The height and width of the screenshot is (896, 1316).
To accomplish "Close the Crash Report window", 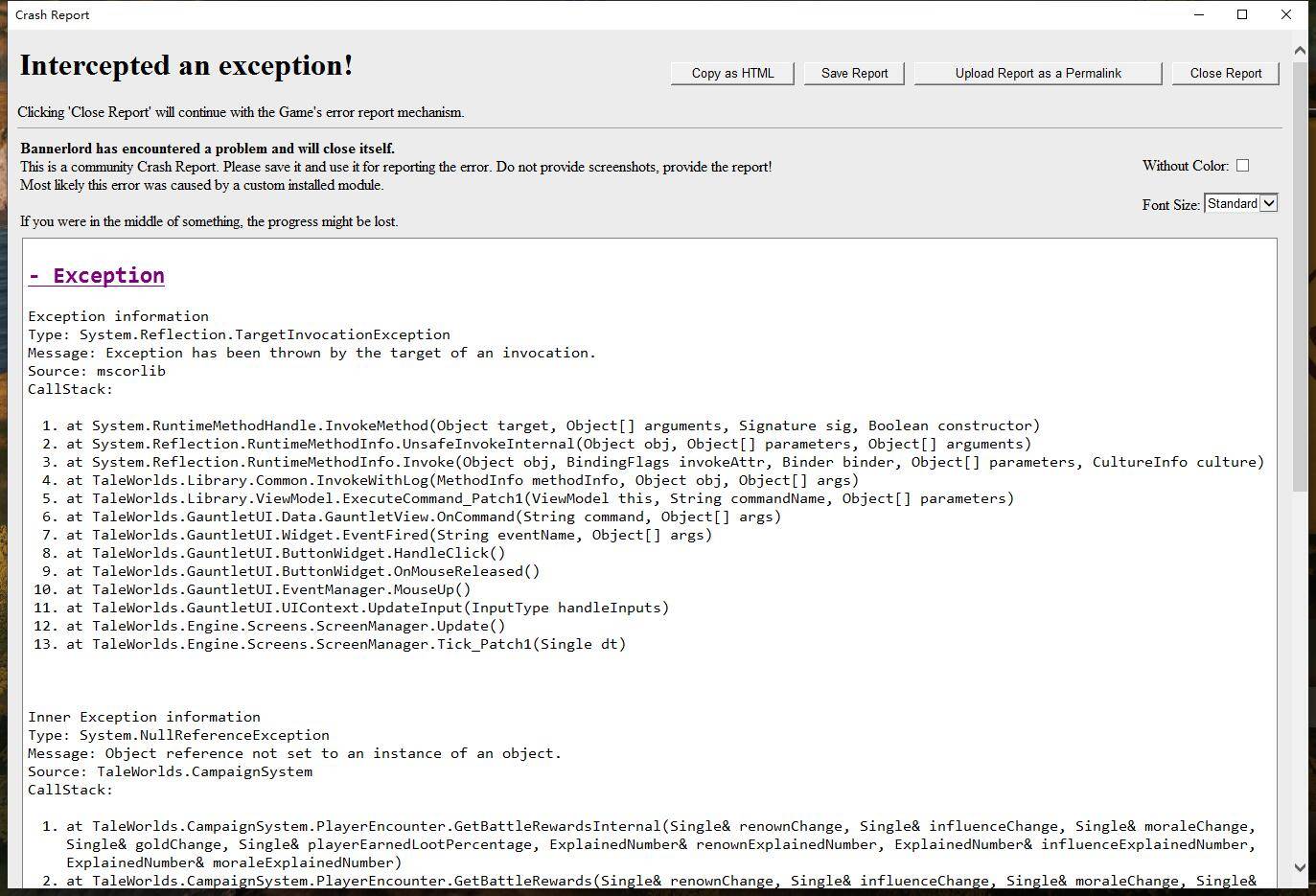I will click(x=1286, y=14).
